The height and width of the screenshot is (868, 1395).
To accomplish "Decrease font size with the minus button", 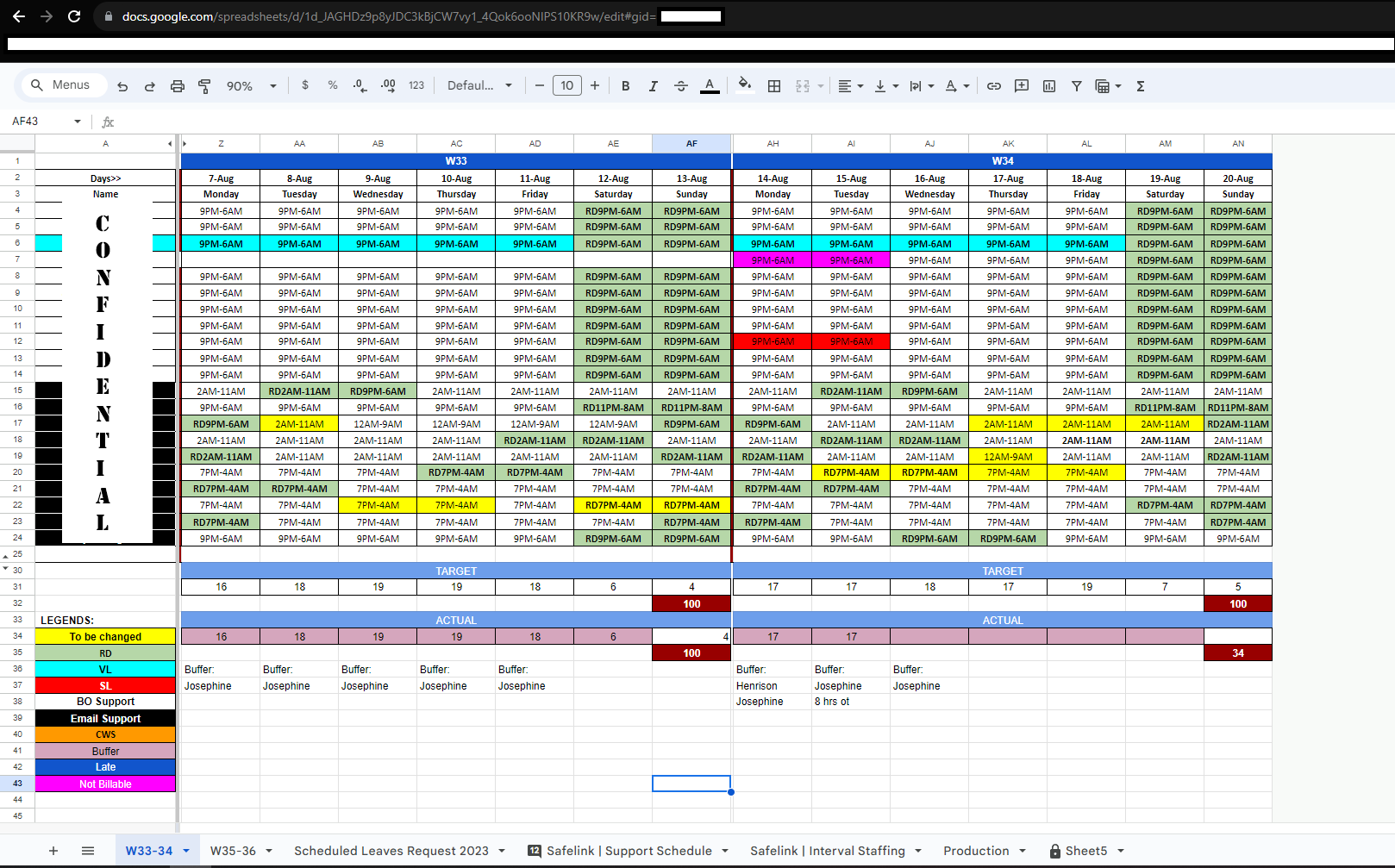I will [540, 85].
